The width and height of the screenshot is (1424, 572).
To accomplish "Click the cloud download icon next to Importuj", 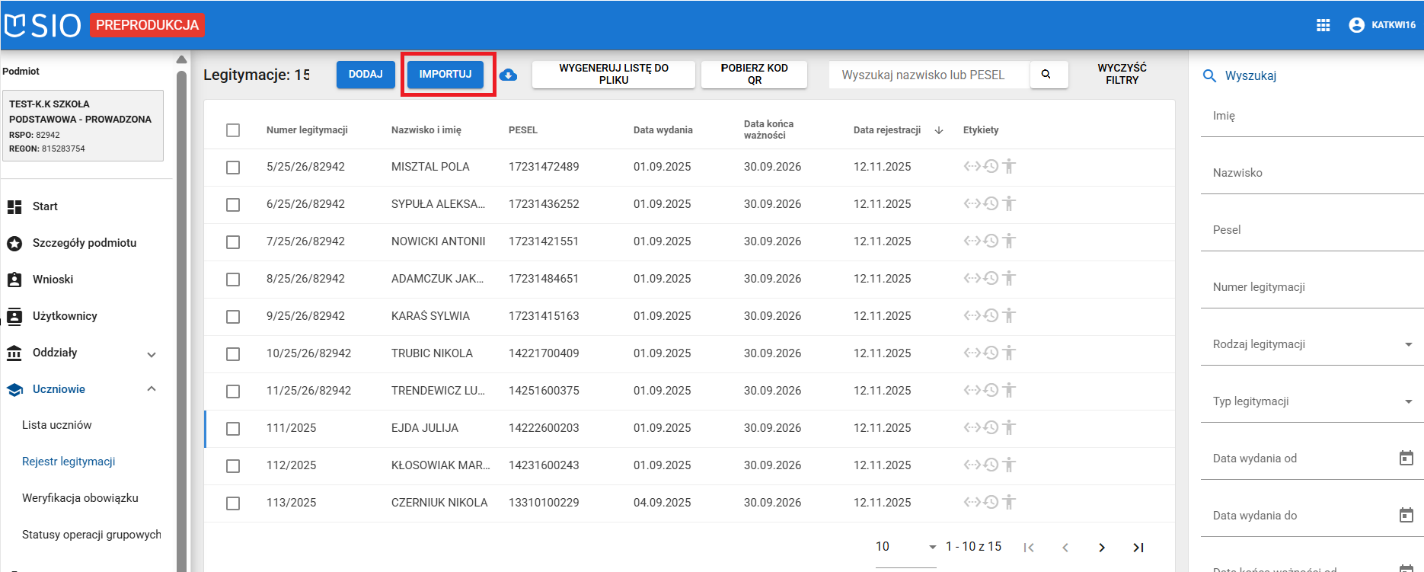I will [508, 75].
